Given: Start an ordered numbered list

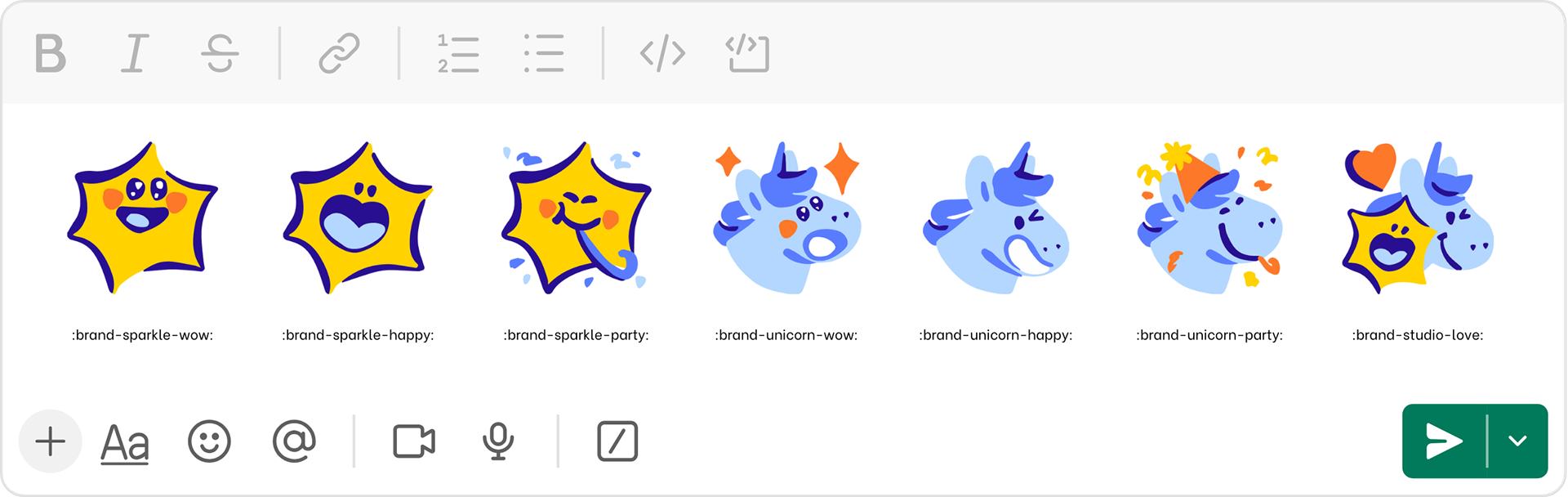Looking at the screenshot, I should pos(458,54).
